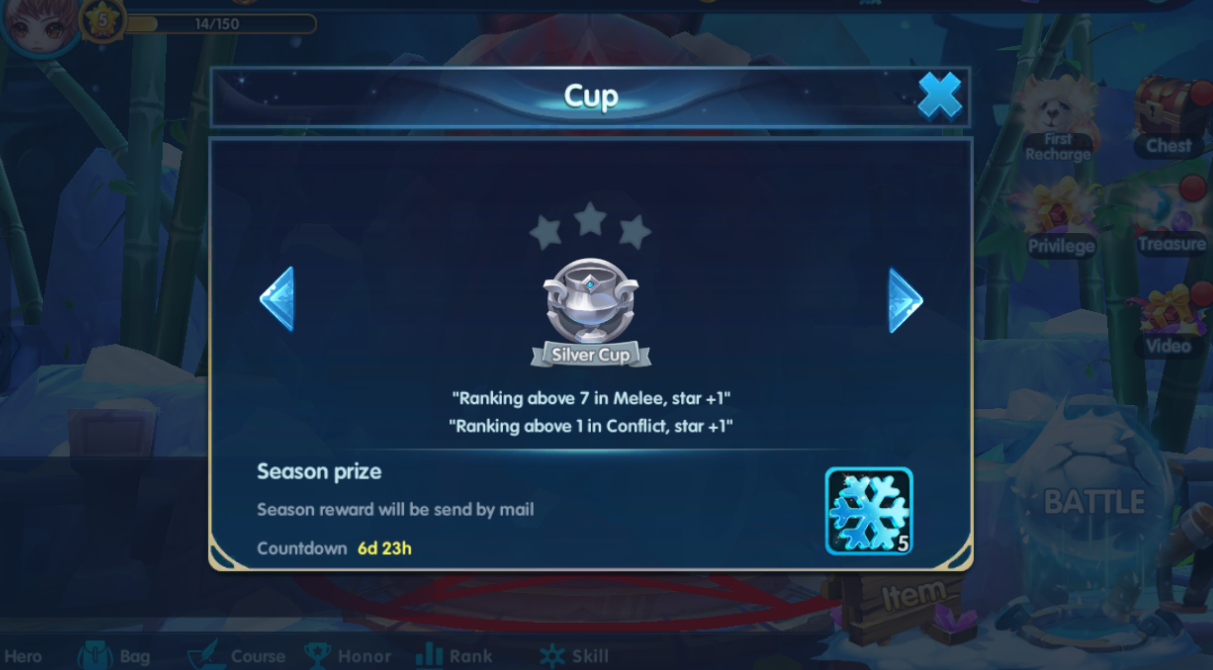Switch to the Hero tab

tap(23, 656)
